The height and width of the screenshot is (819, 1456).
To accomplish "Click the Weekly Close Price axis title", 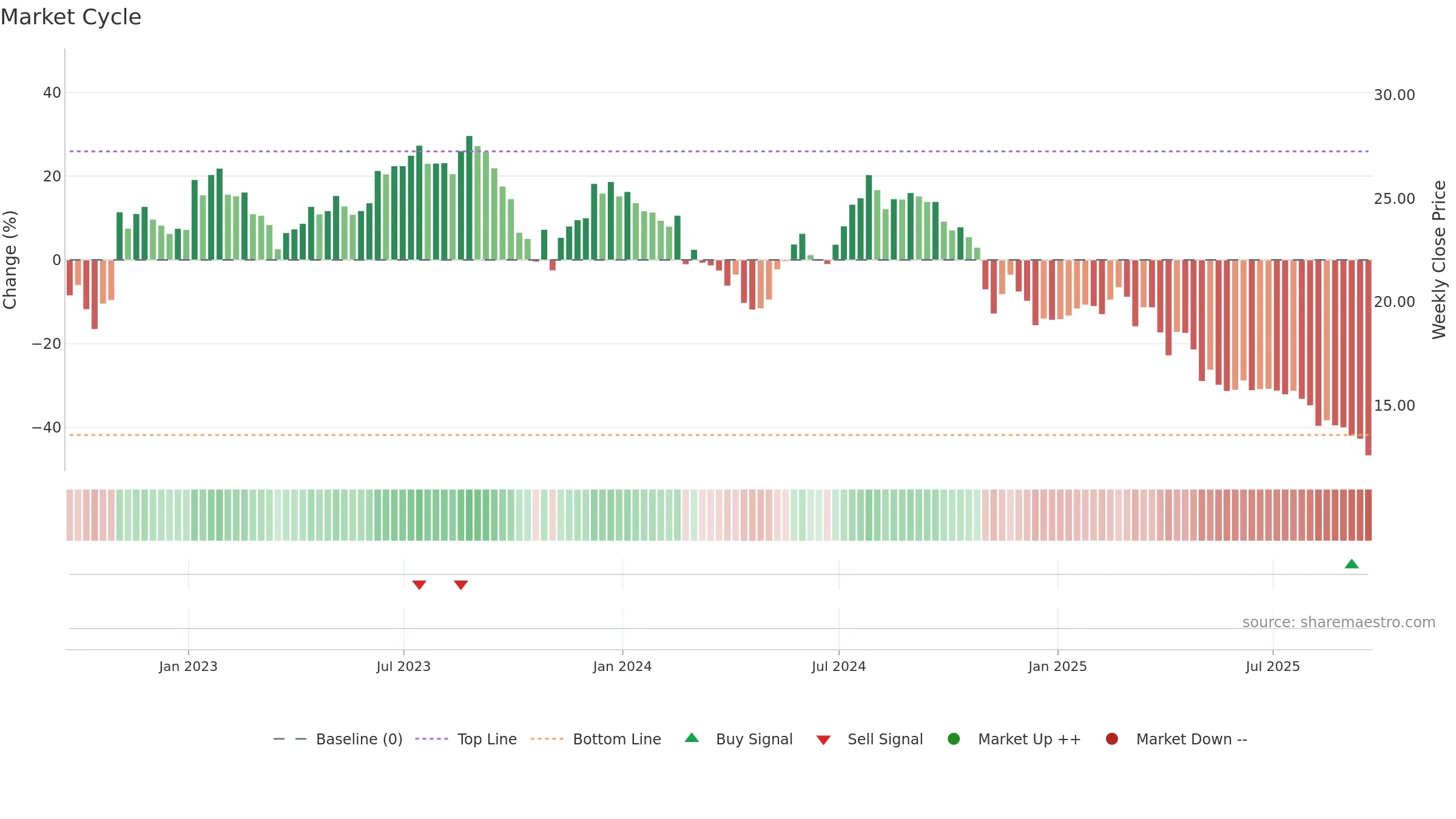I will (1439, 260).
